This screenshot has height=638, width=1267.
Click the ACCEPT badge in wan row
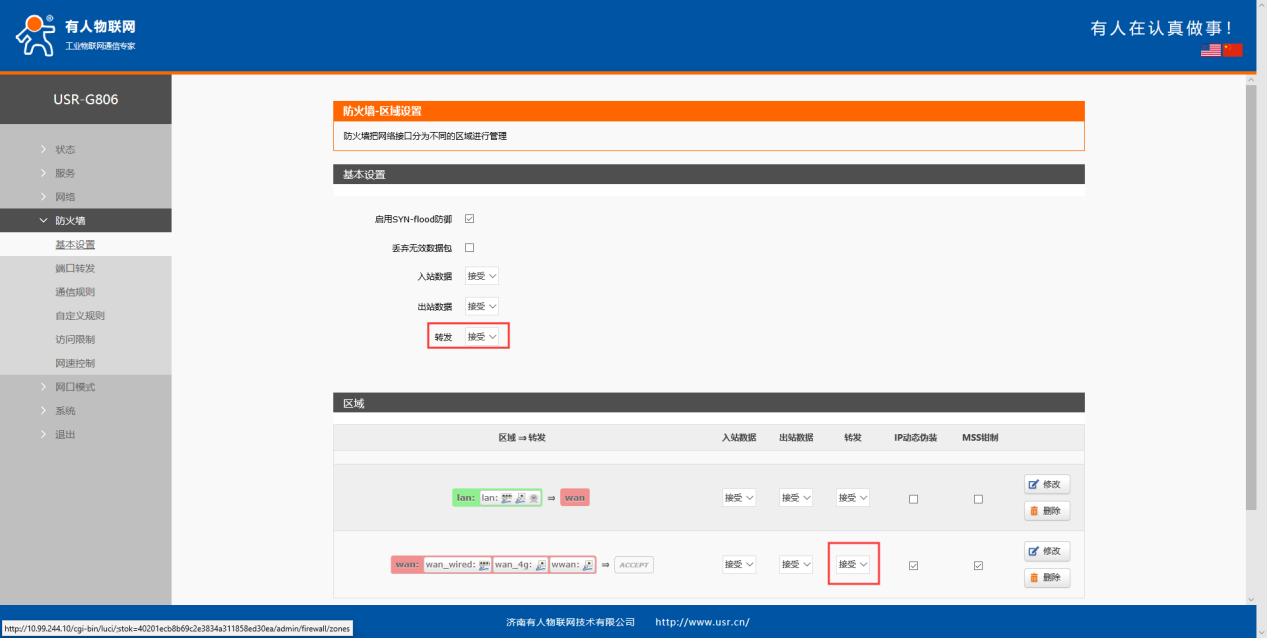click(633, 565)
